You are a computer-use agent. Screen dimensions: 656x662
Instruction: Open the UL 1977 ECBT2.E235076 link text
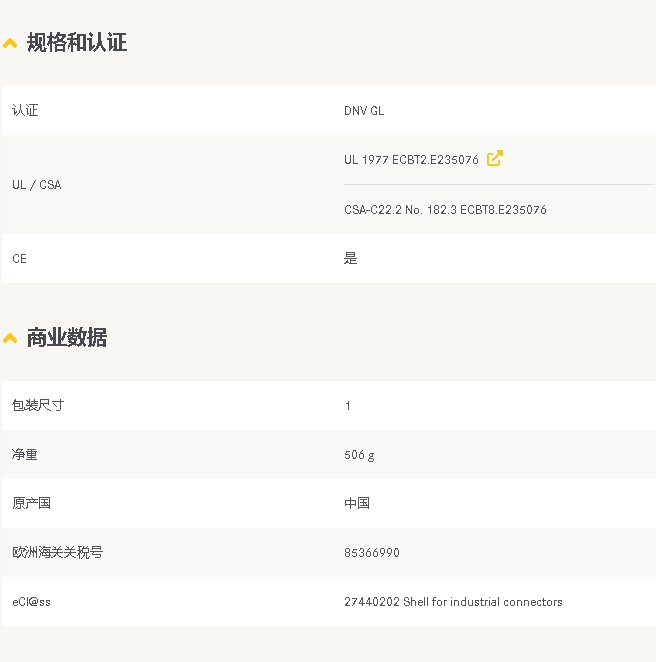pyautogui.click(x=411, y=160)
